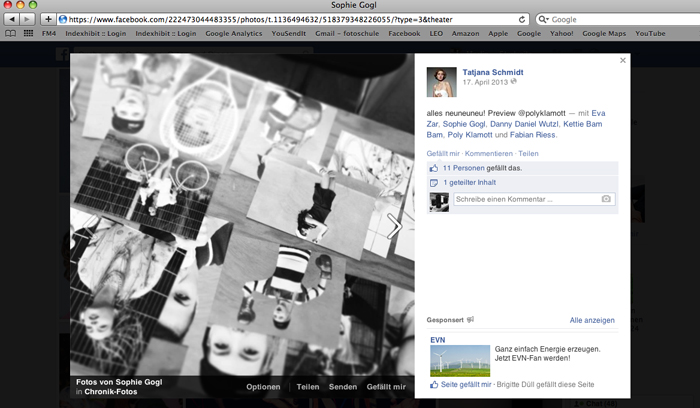Open the EVN sponsored page title
The height and width of the screenshot is (408, 700).
click(438, 340)
